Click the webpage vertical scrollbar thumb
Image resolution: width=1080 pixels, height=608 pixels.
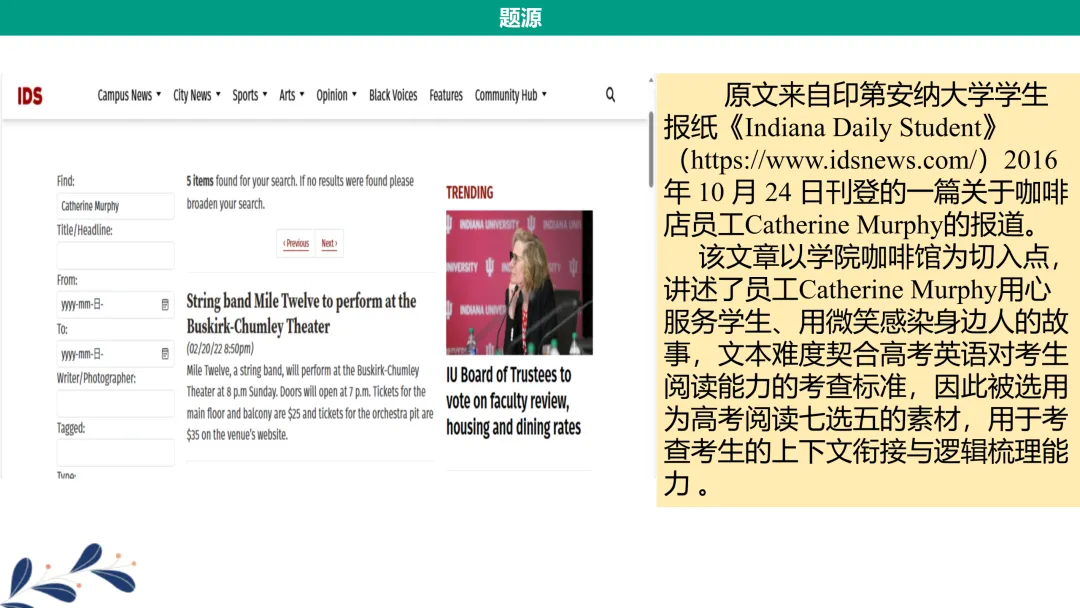(651, 149)
